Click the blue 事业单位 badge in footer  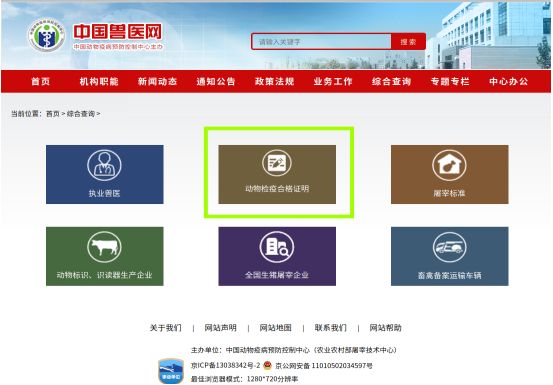[x=171, y=371]
